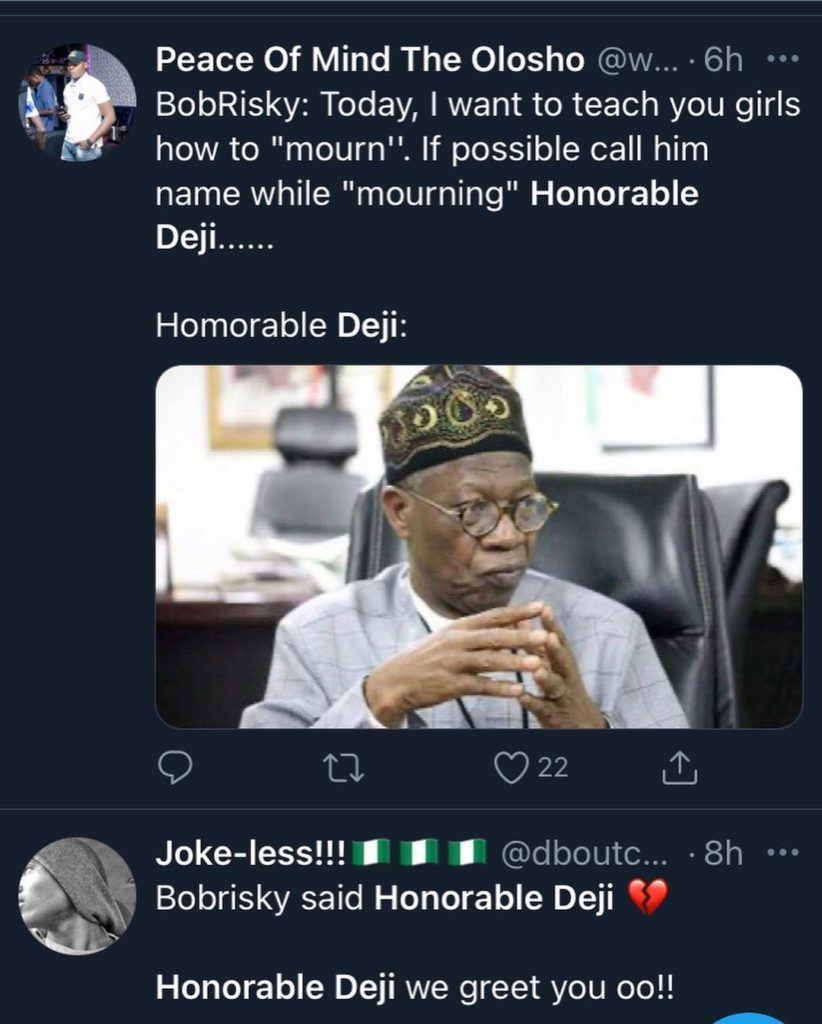Reply to the Peace Of Mind tweet
Screen dimensions: 822x1024
175,767
